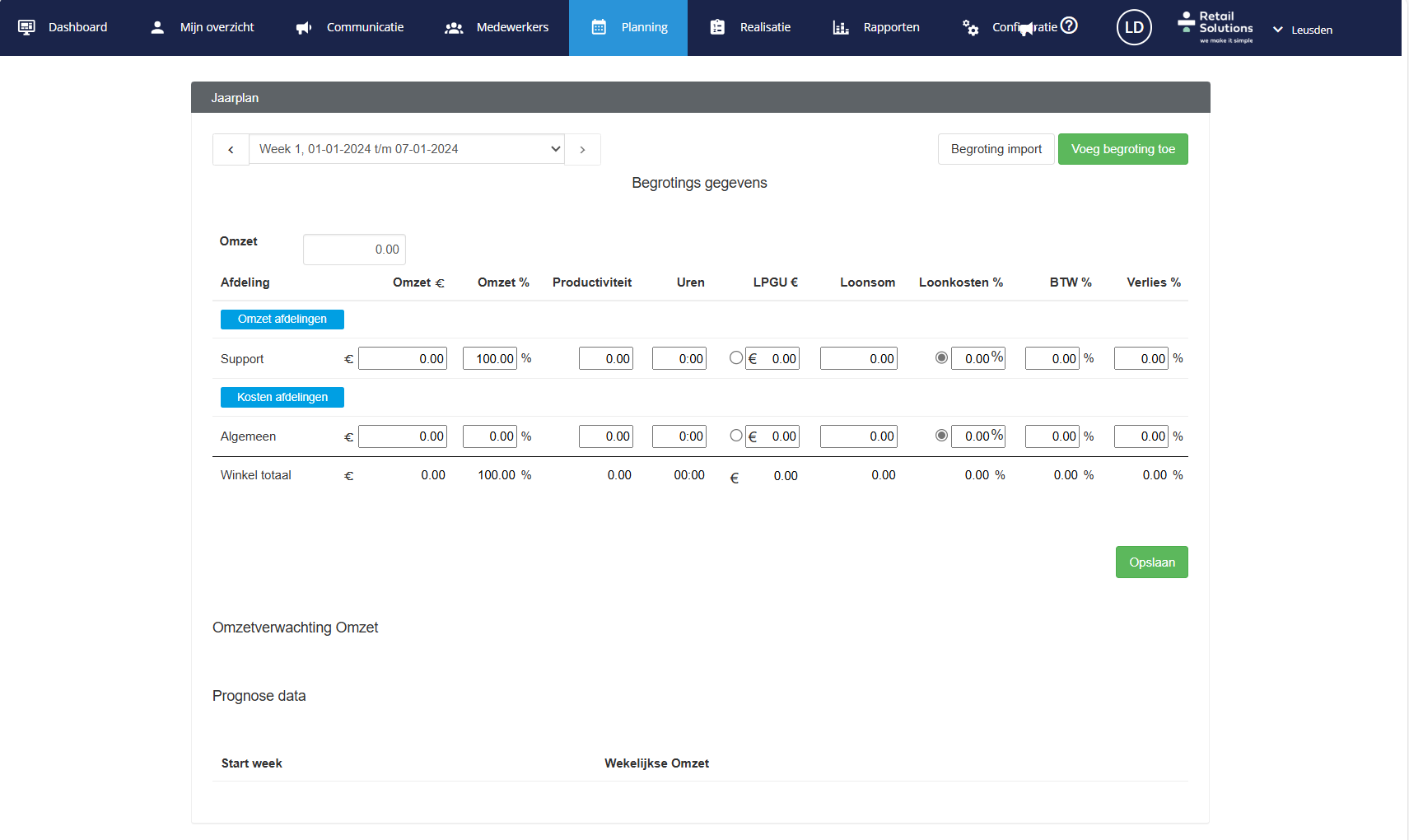Click the Medewerkers group icon
The height and width of the screenshot is (840, 1409).
[x=454, y=28]
